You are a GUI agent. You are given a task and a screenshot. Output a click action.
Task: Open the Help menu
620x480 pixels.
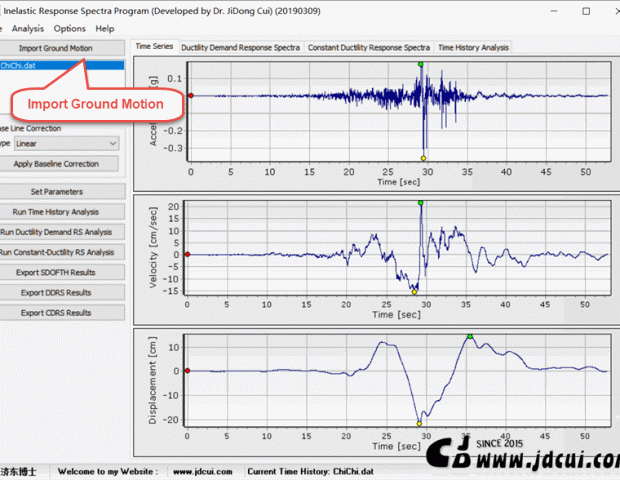[105, 29]
